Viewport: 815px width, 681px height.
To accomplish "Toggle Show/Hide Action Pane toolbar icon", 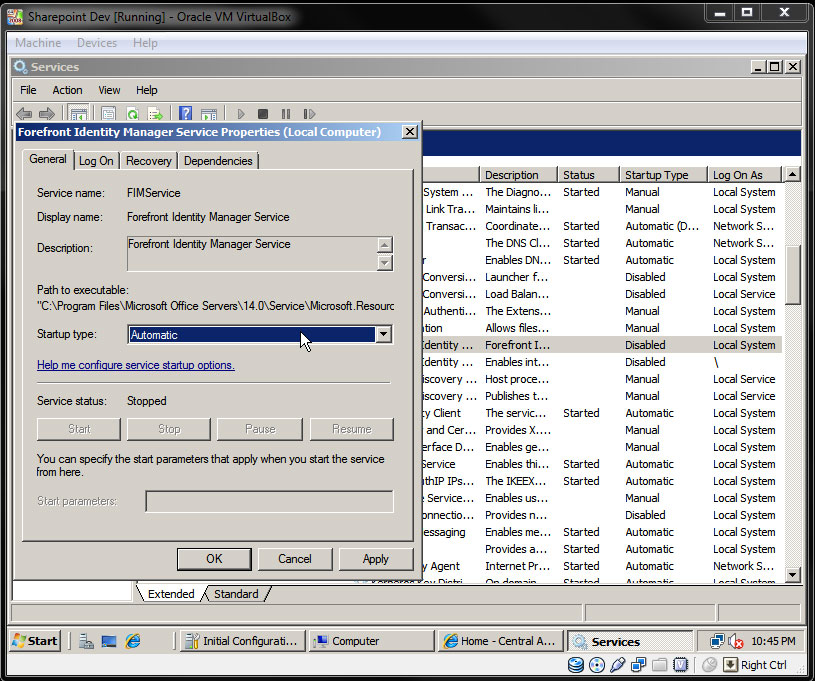I will pyautogui.click(x=208, y=113).
